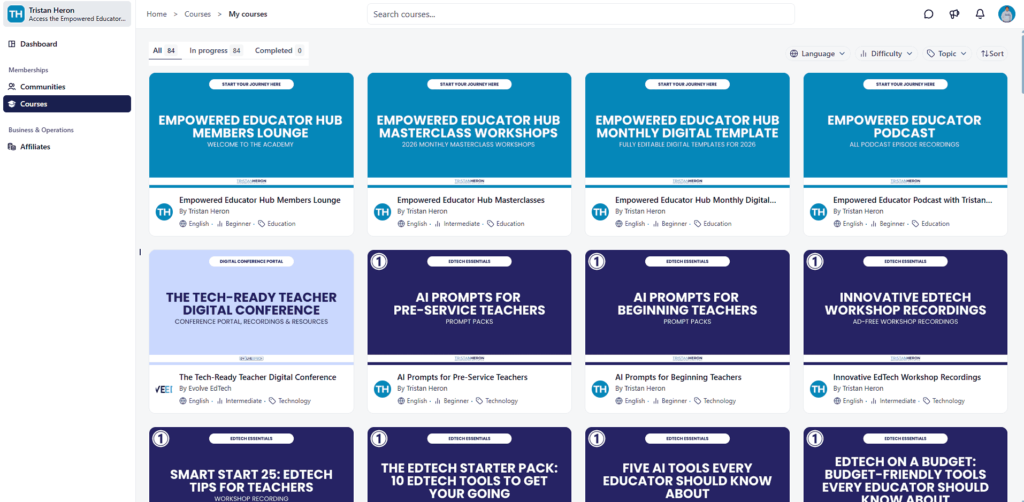1024x502 pixels.
Task: Switch to the Completed tab
Action: (x=279, y=51)
